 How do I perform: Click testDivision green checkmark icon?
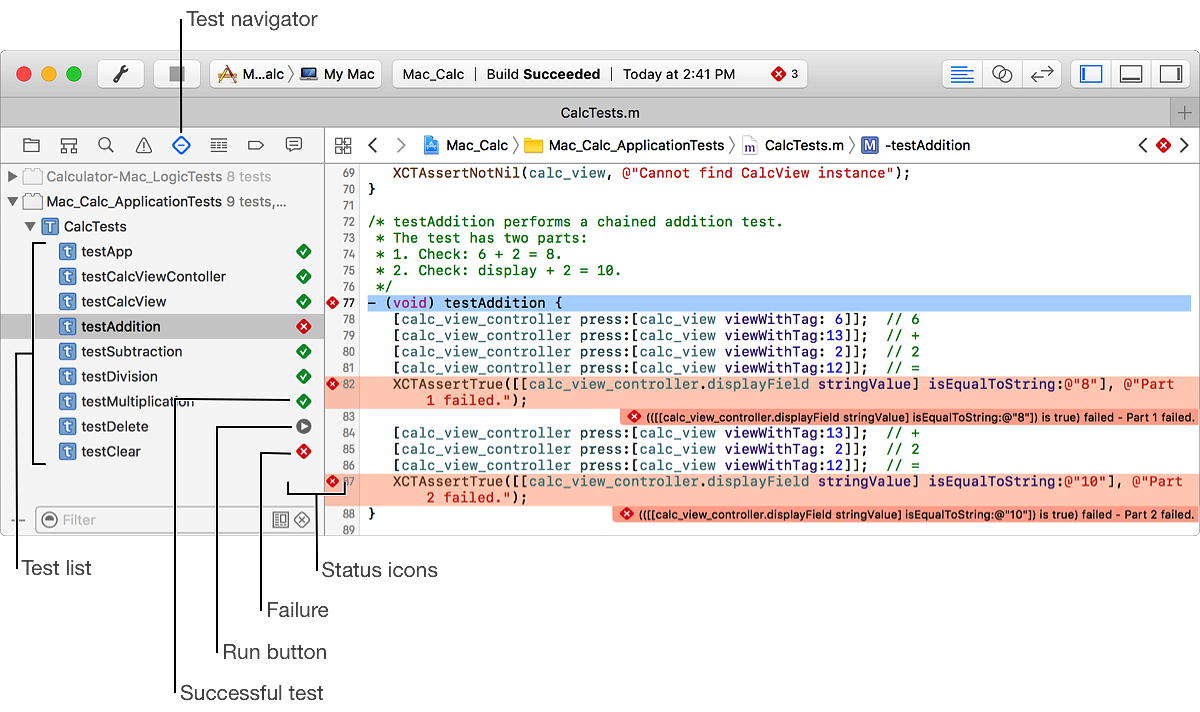304,376
